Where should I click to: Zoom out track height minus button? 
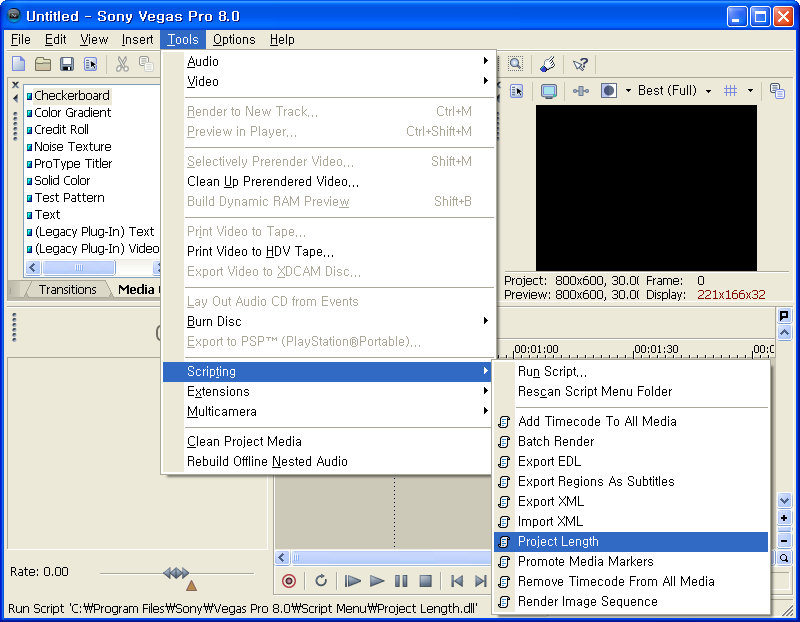tap(784, 539)
